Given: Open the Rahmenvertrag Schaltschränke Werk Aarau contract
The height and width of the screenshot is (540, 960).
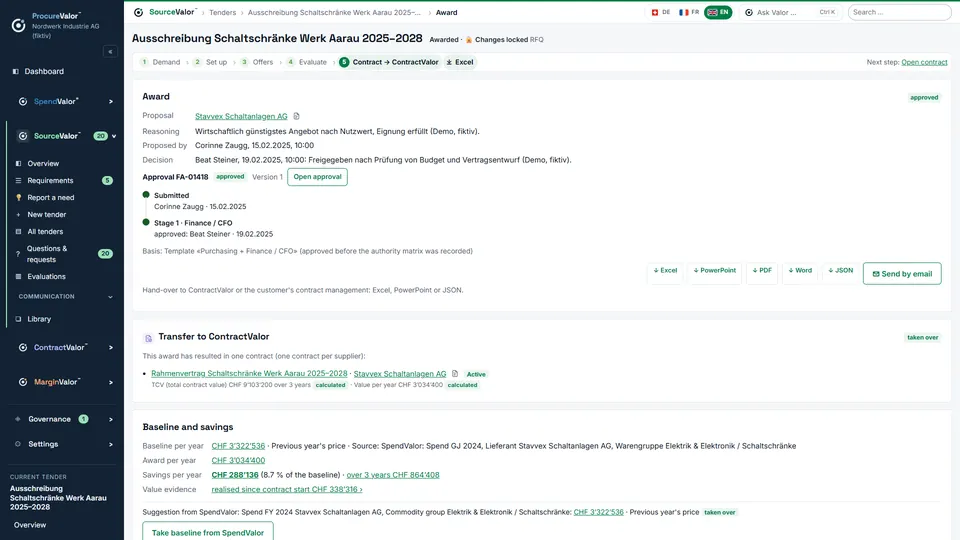Looking at the screenshot, I should click(249, 373).
